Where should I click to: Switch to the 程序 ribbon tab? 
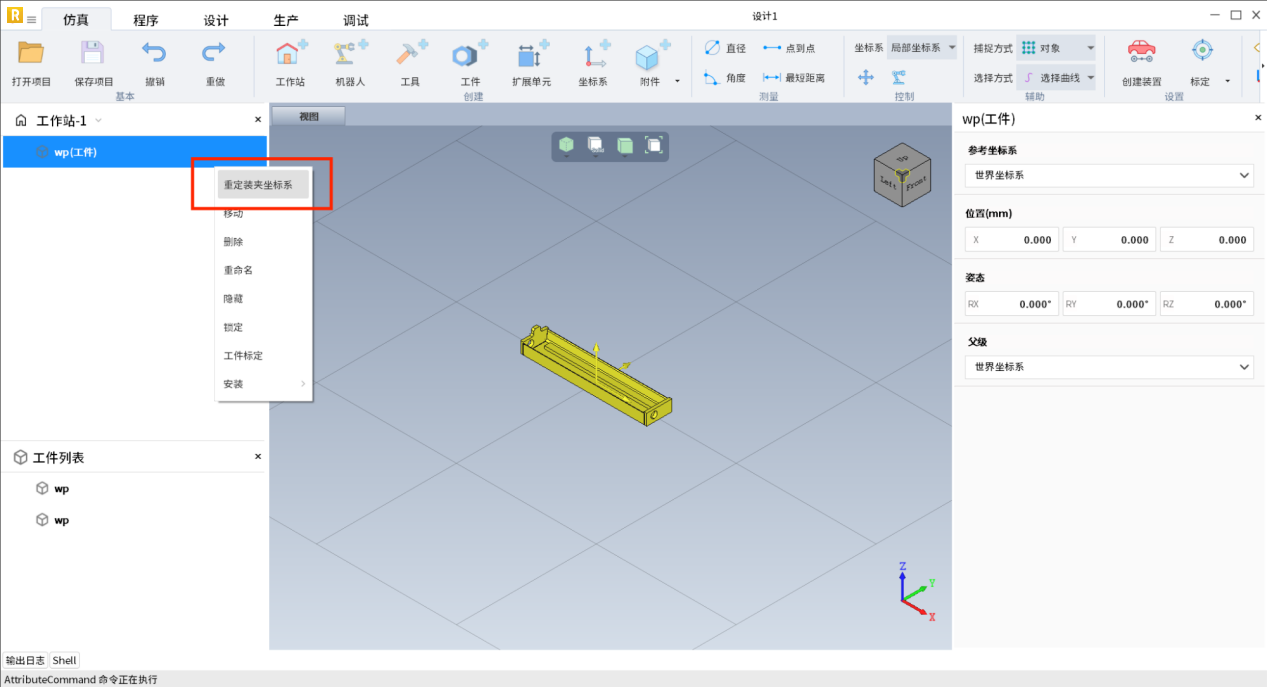[146, 20]
